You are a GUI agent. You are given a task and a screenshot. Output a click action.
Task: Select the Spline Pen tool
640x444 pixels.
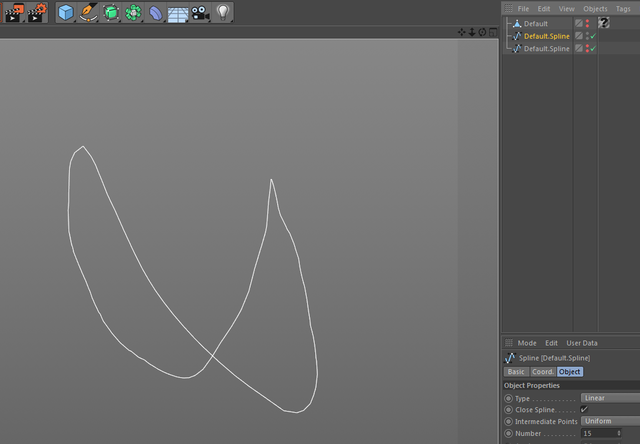point(88,13)
